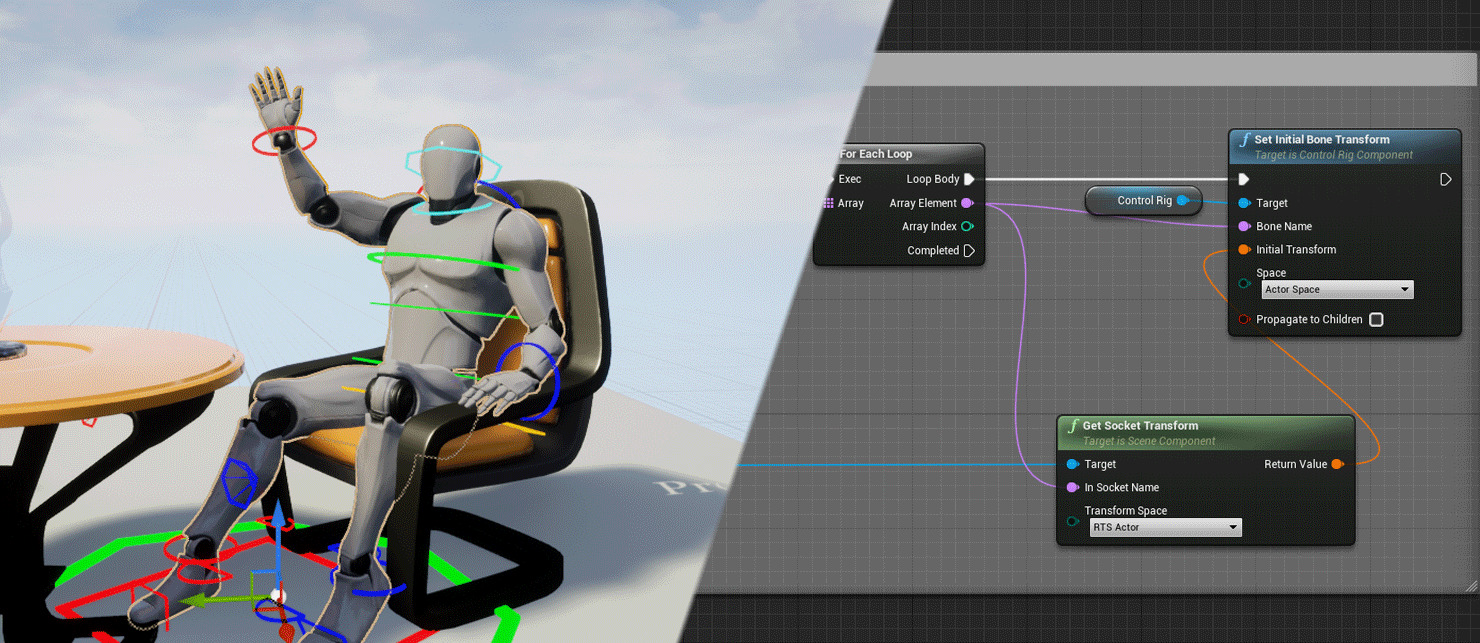Click the Control Rig variable output pin

pyautogui.click(x=1182, y=200)
